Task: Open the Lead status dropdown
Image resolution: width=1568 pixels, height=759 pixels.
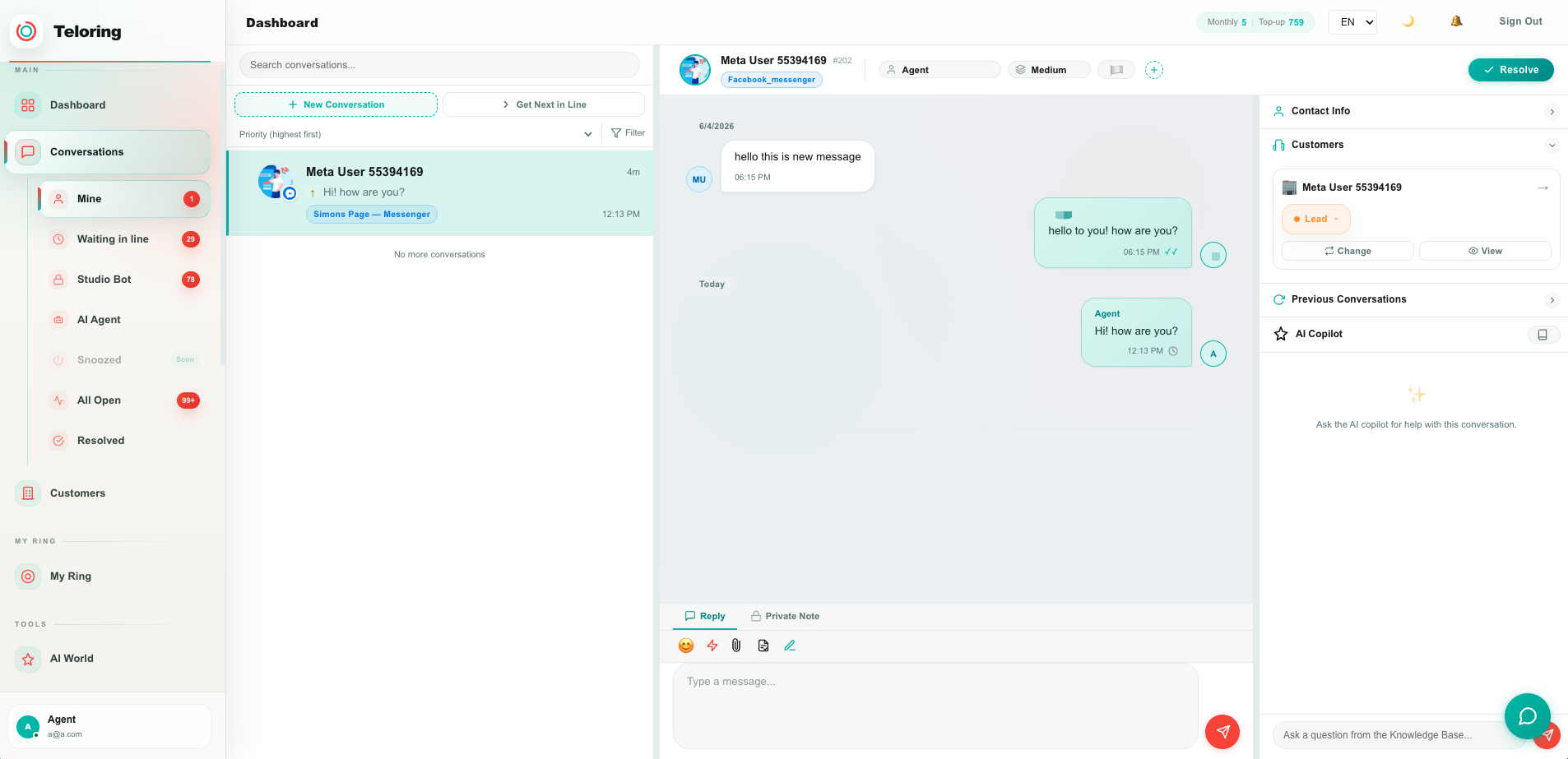Action: click(1316, 219)
